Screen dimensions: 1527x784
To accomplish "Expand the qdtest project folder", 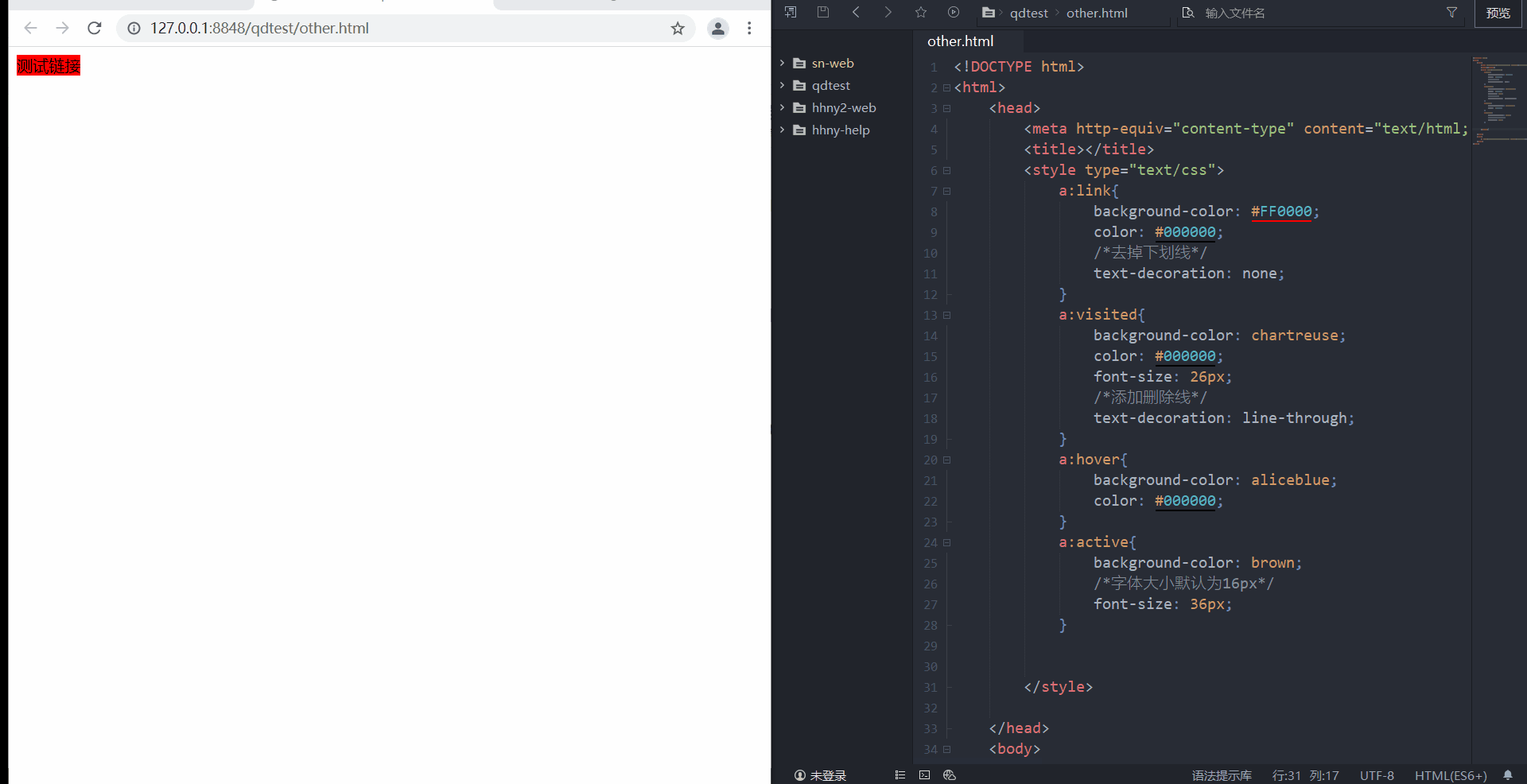I will pos(783,85).
